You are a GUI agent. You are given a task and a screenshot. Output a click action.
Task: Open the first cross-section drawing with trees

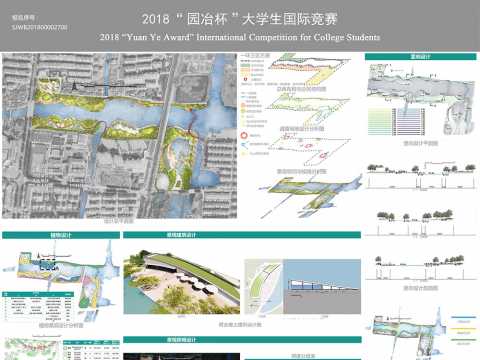pyautogui.click(x=421, y=176)
